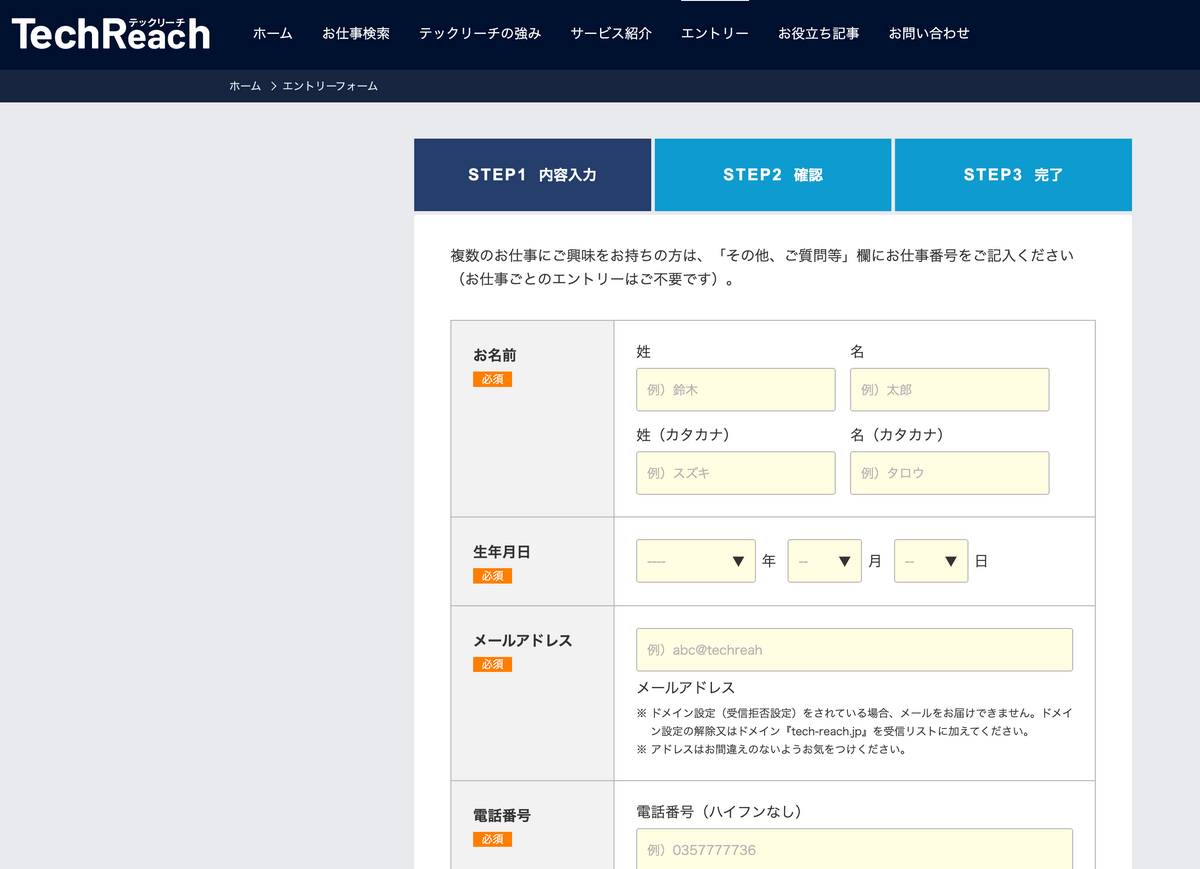
Task: Click the メールアドレス row heading
Action: click(523, 640)
